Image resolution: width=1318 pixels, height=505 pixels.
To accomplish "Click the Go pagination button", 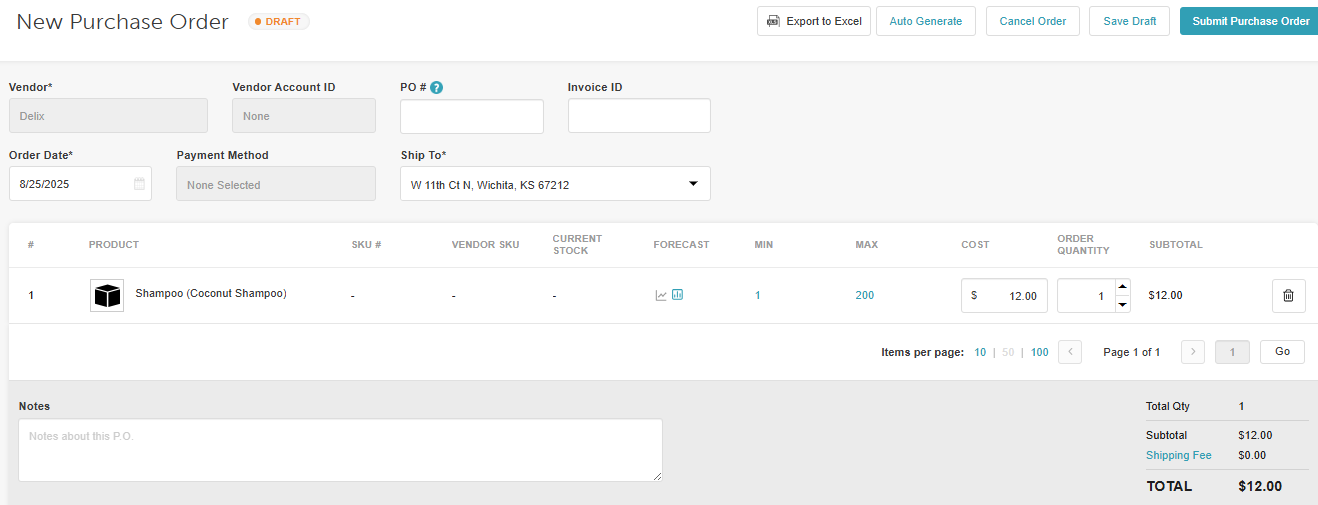I will click(1282, 352).
